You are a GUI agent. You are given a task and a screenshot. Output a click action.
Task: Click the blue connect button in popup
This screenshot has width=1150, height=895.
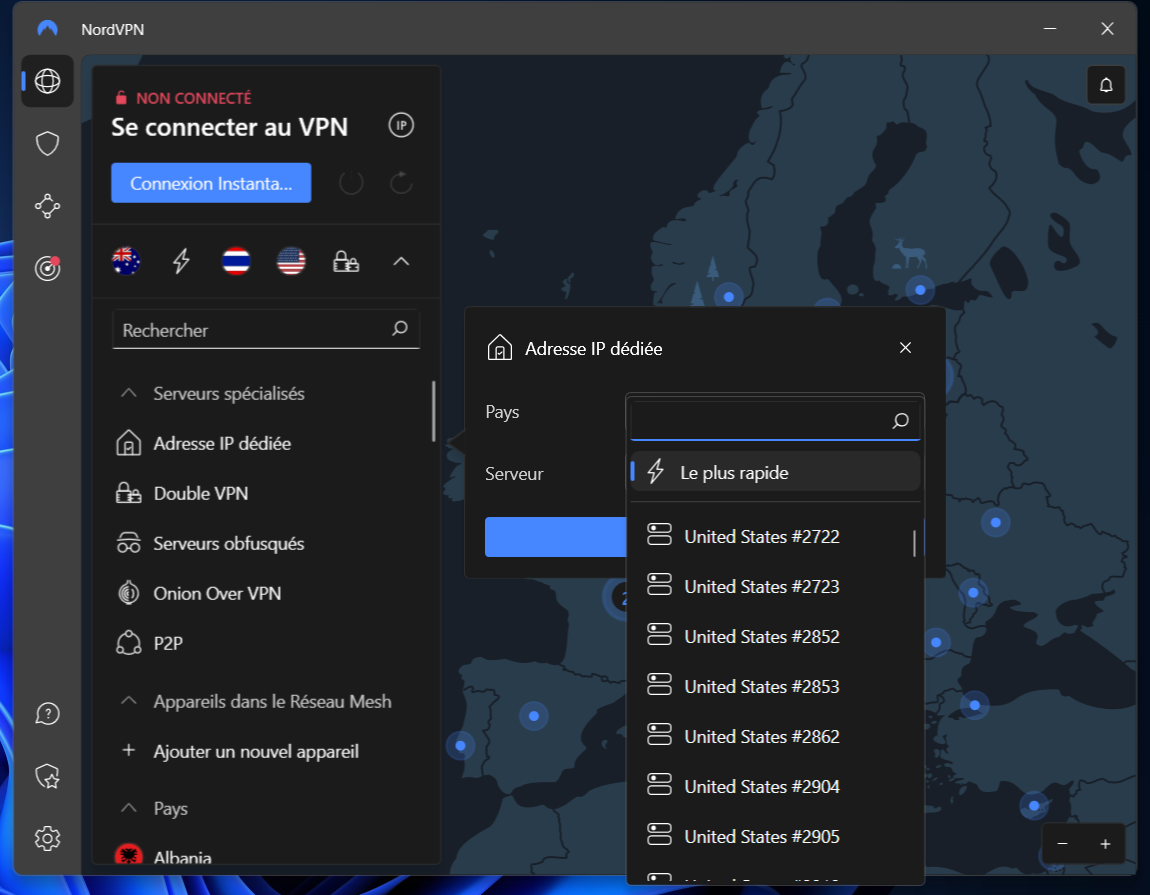[555, 537]
